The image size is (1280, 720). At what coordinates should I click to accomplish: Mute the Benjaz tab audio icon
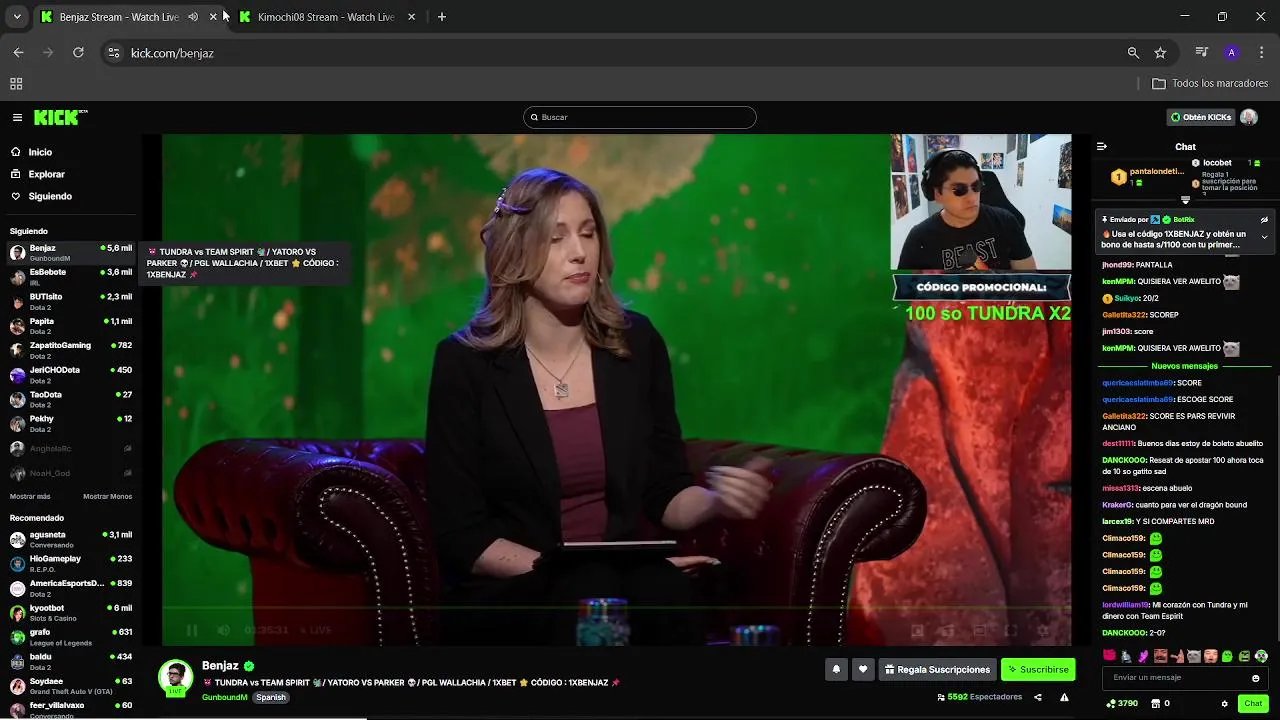(x=193, y=17)
